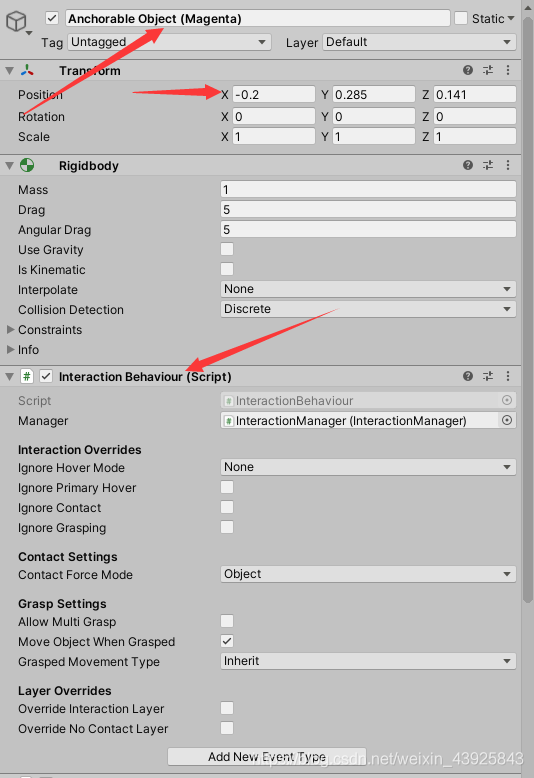The width and height of the screenshot is (534, 778).
Task: Open the icon dropdown beside cube
Action: (29, 34)
